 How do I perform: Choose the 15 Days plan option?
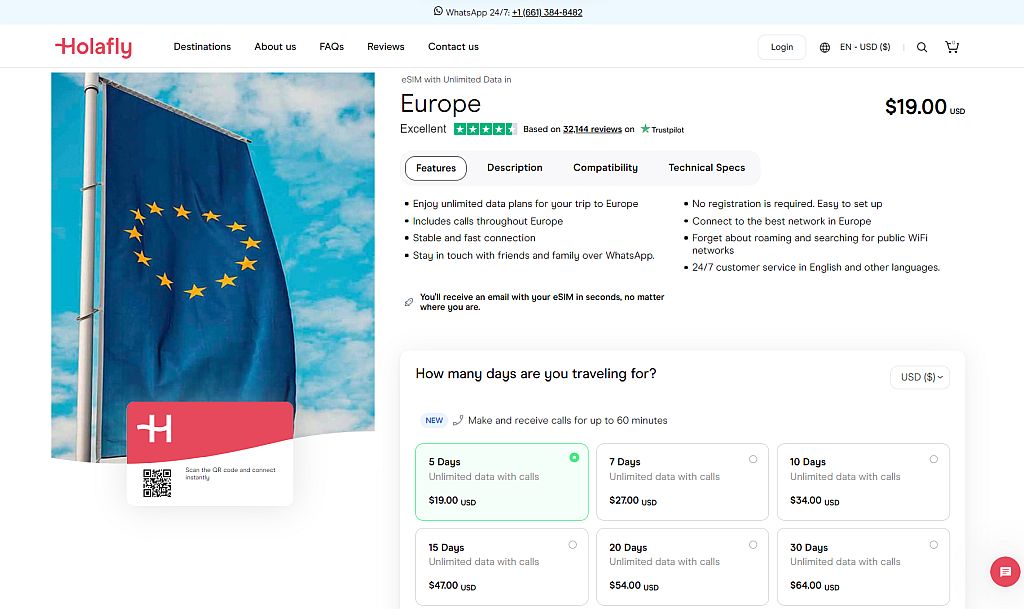tap(501, 566)
